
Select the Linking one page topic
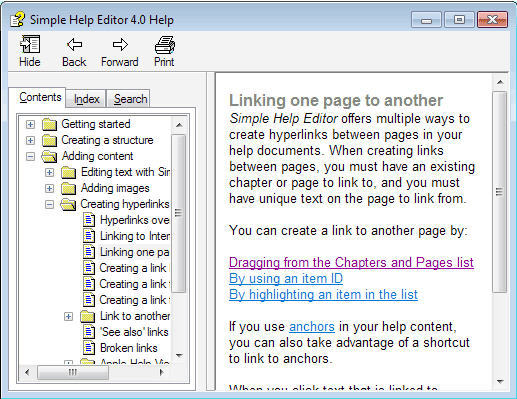click(x=135, y=252)
